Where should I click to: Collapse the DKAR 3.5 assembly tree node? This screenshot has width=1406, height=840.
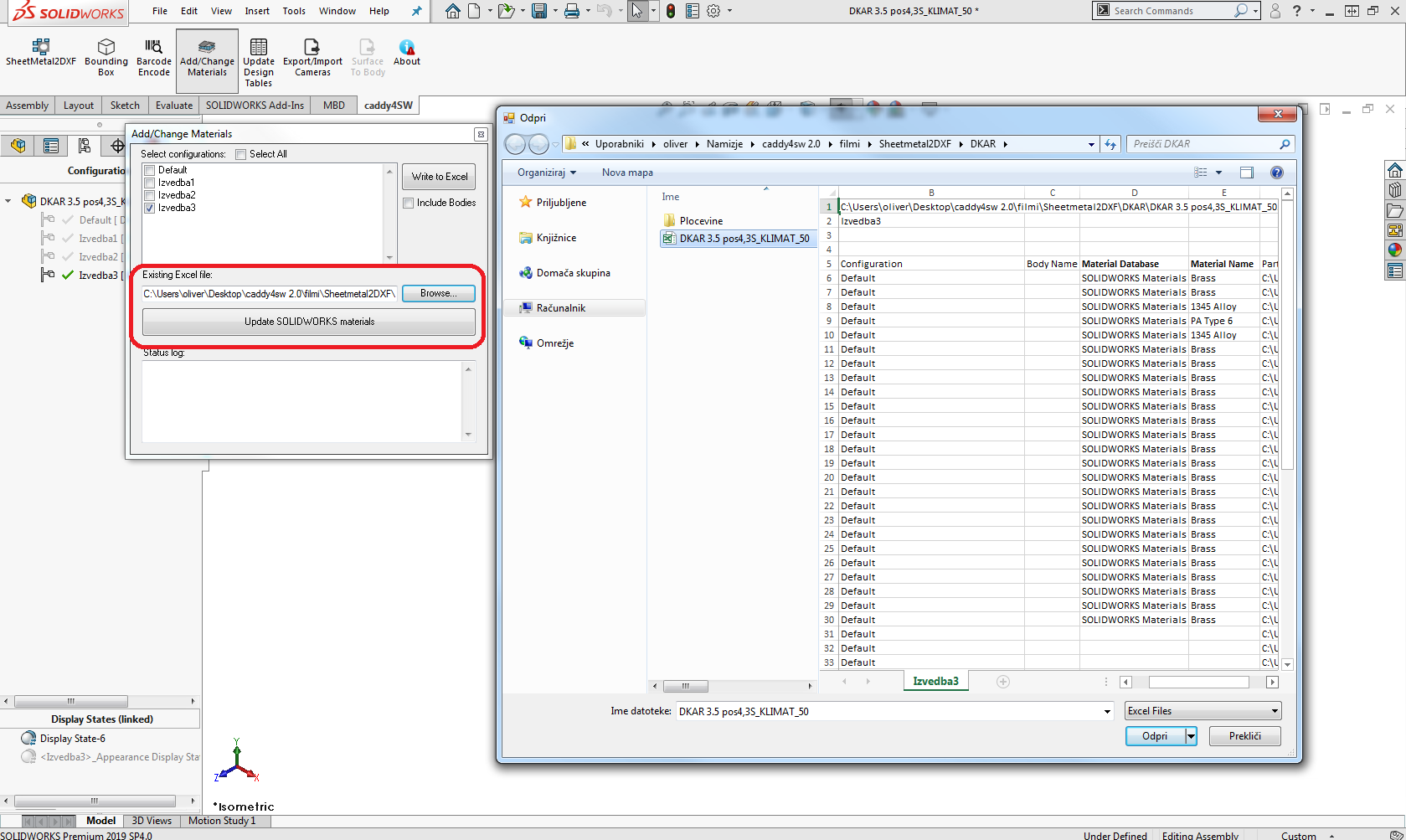[8, 201]
